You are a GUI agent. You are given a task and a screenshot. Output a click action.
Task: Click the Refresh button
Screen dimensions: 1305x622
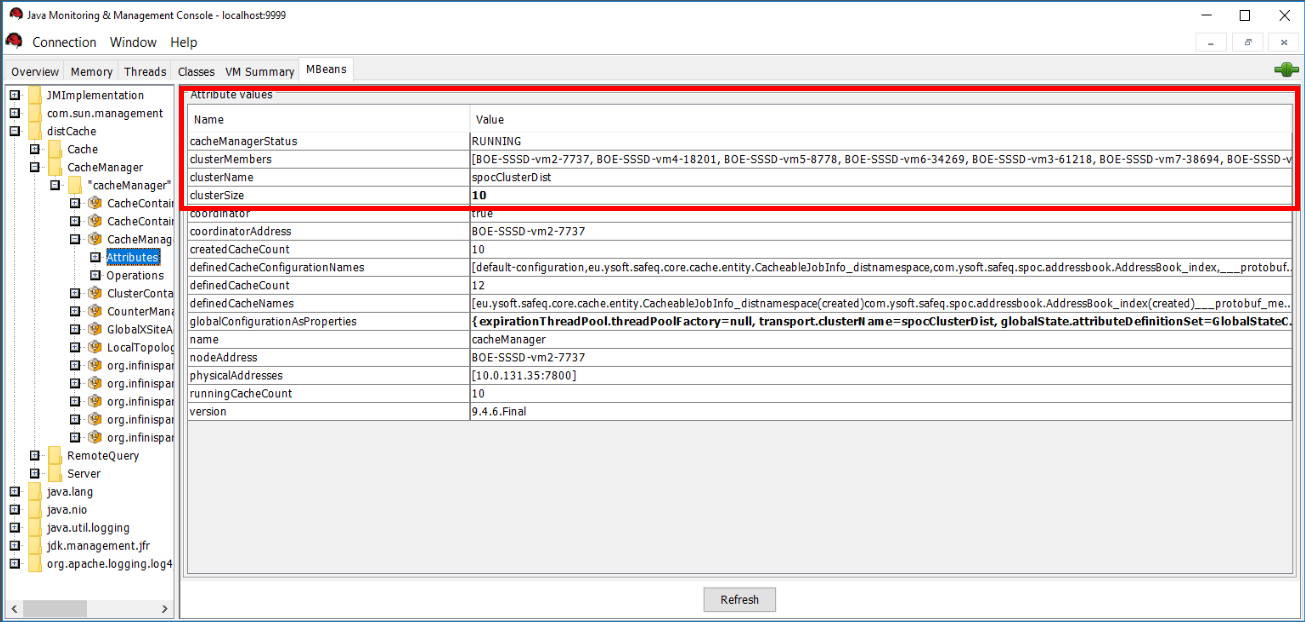[739, 600]
